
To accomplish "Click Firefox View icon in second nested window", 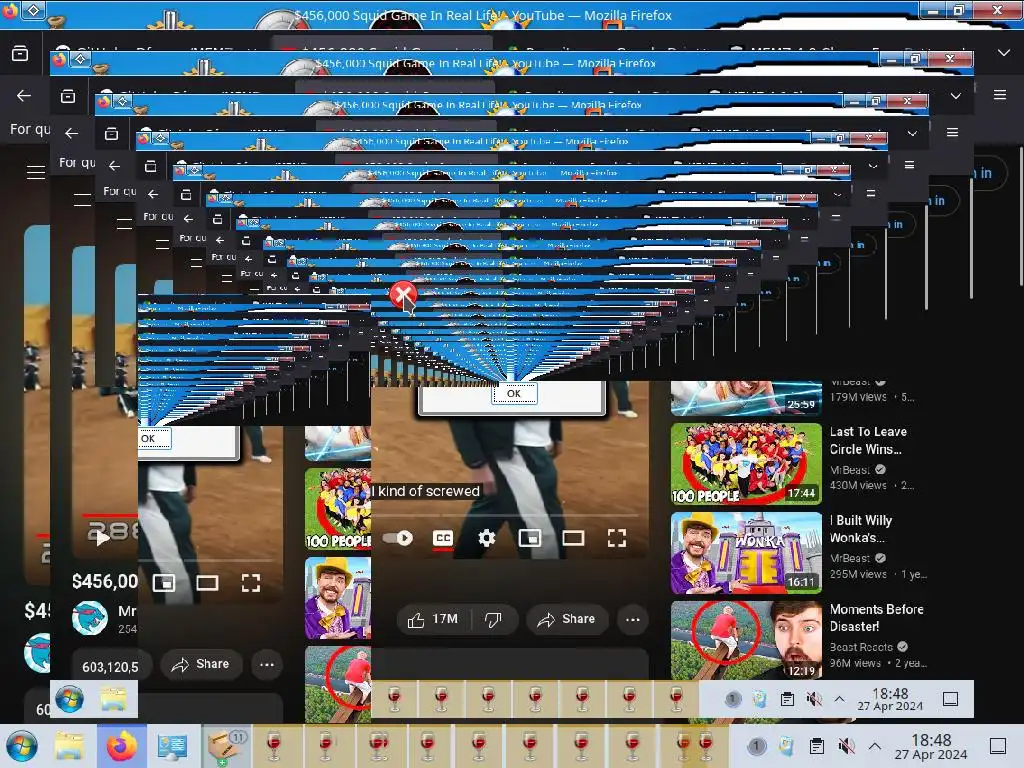I will tap(68, 97).
